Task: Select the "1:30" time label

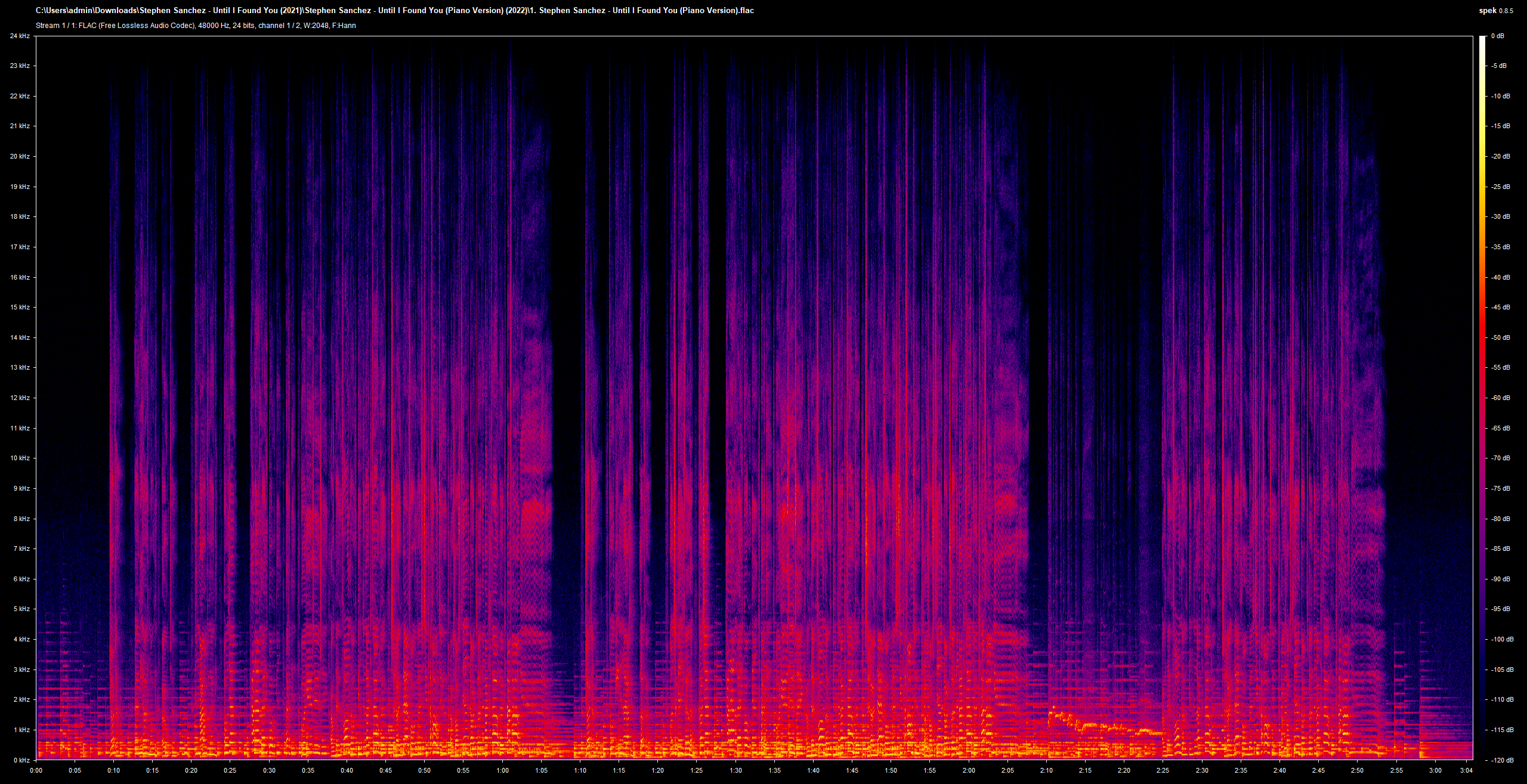Action: (x=735, y=770)
